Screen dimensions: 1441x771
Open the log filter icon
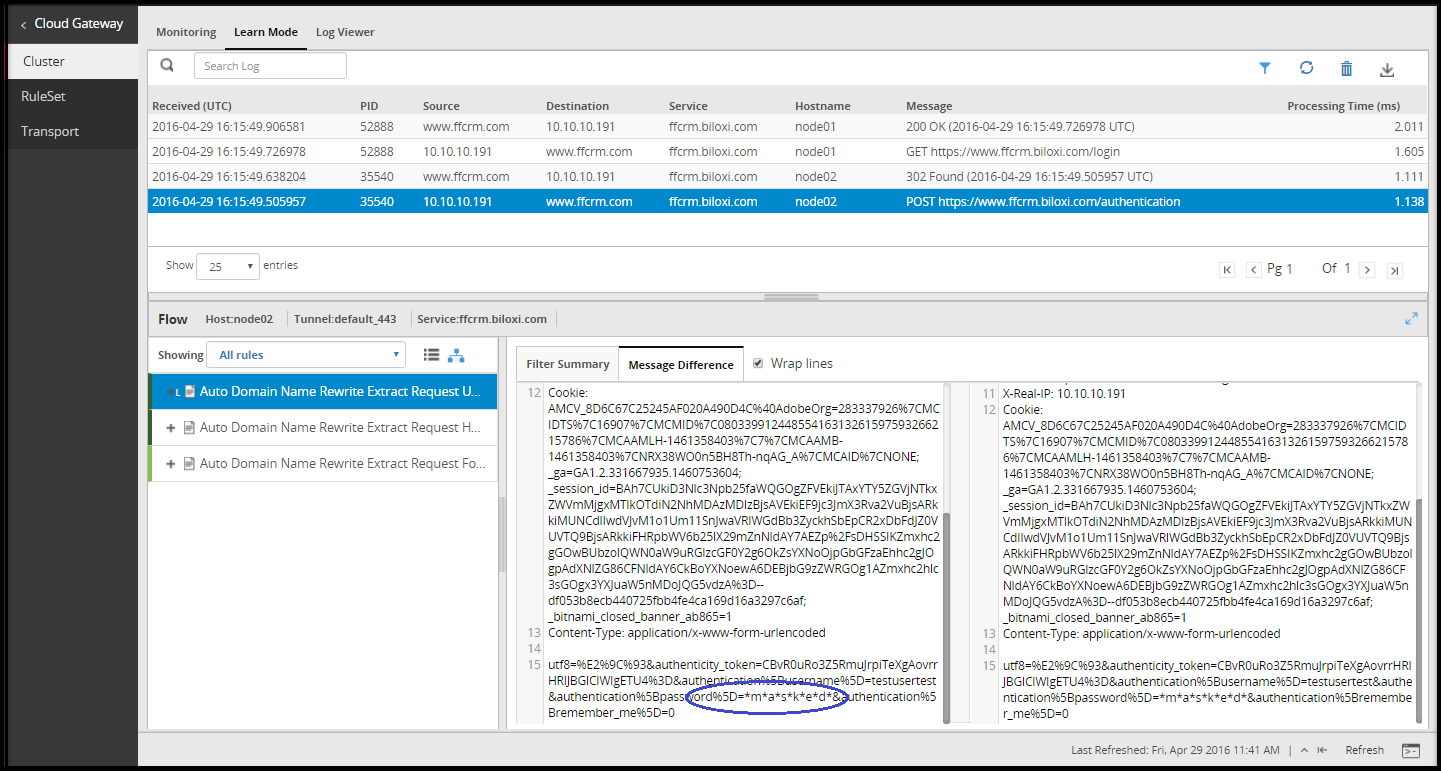coord(1265,68)
